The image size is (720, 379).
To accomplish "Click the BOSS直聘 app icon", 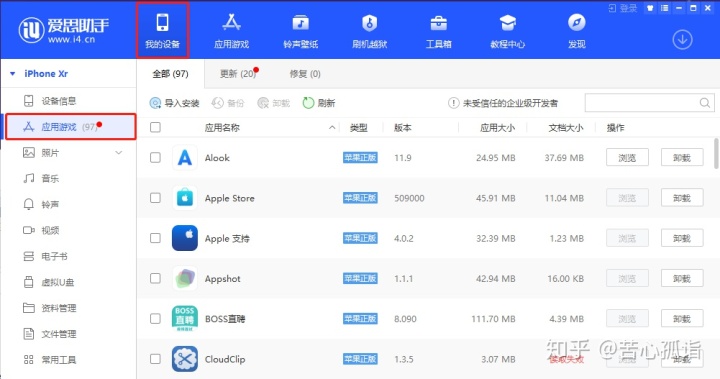I will click(185, 319).
